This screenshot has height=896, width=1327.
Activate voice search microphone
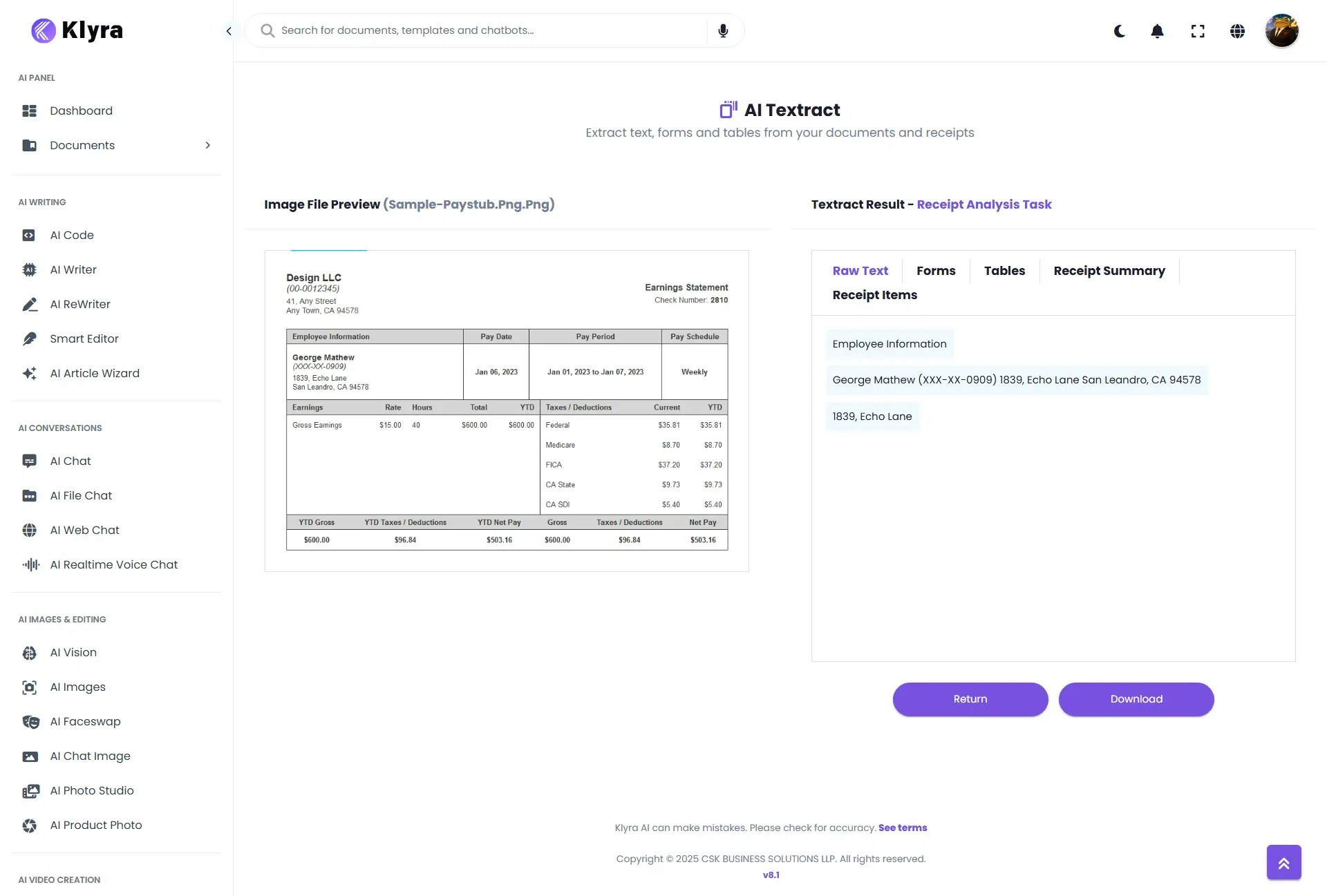(x=723, y=30)
